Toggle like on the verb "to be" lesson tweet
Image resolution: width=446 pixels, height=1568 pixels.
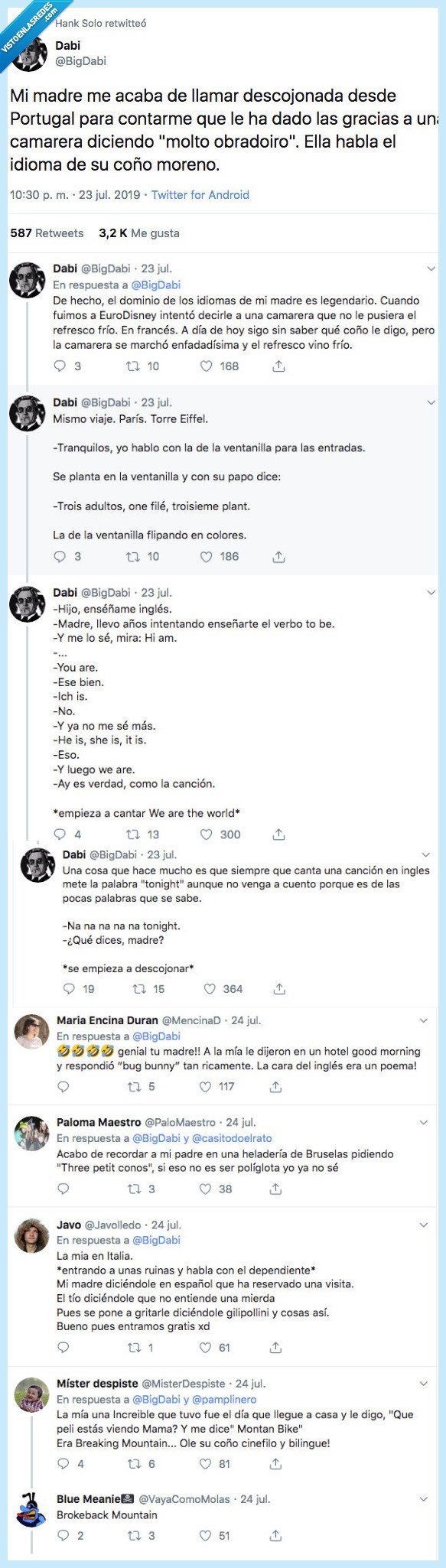point(207,835)
